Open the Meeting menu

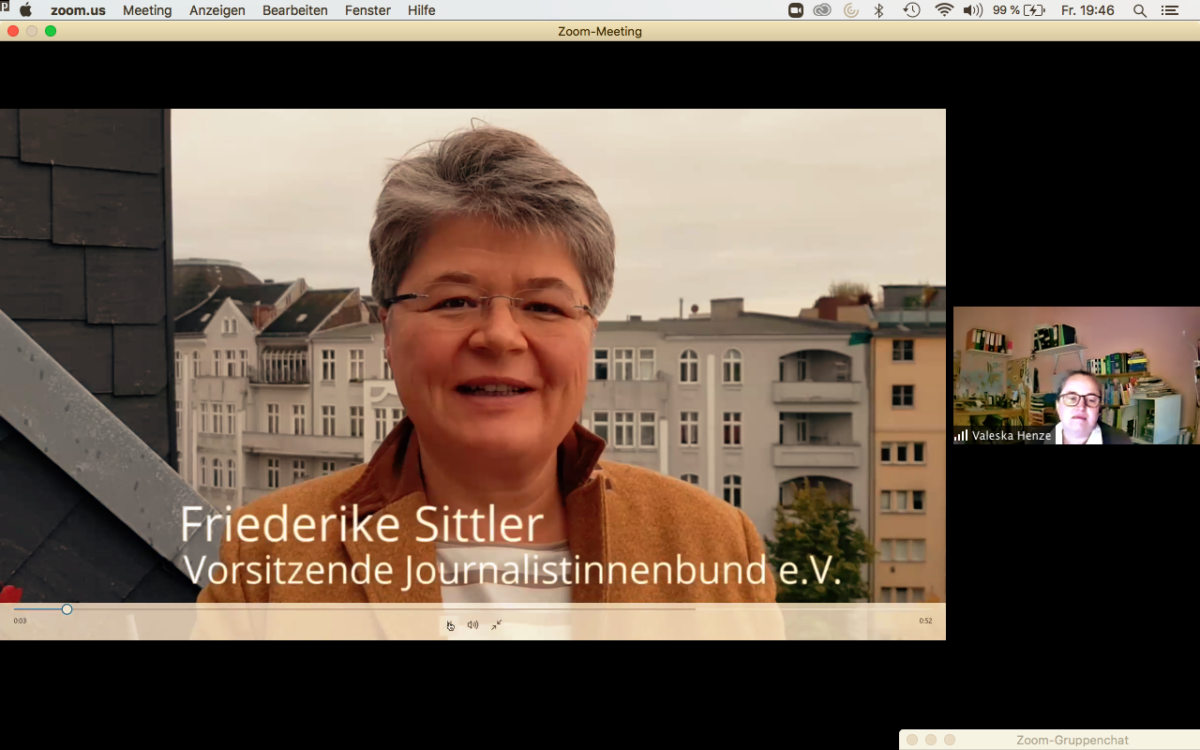147,10
